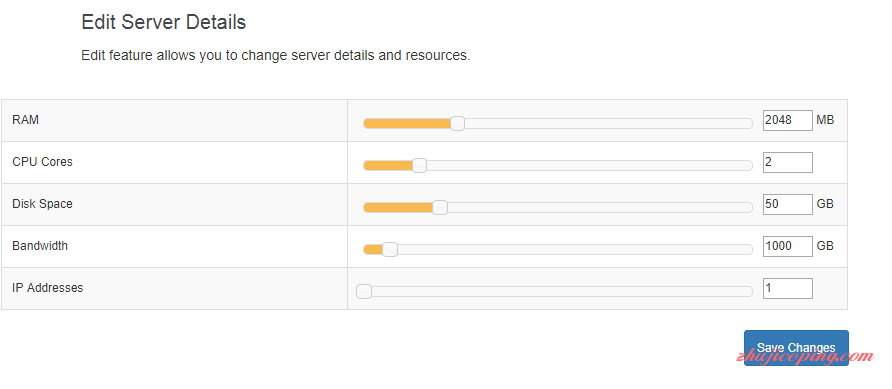Click the gray Disk Space slider track

click(x=600, y=208)
